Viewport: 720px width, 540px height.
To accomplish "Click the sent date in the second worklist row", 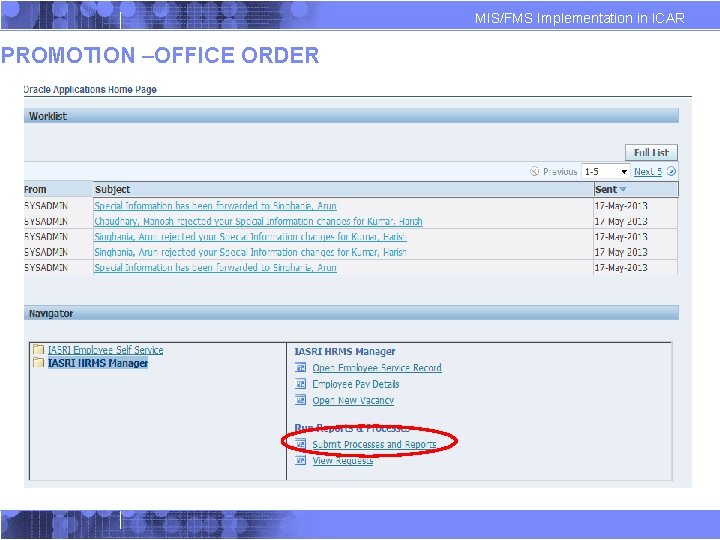I will click(621, 221).
